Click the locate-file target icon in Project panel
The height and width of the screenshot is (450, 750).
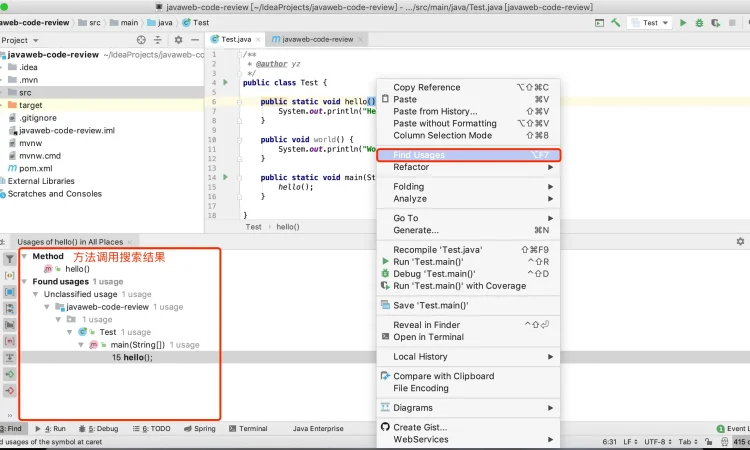tap(141, 40)
